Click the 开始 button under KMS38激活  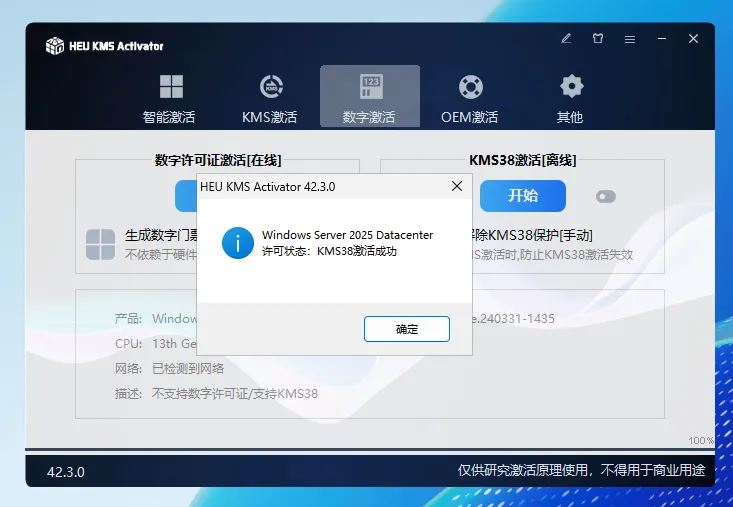[523, 196]
